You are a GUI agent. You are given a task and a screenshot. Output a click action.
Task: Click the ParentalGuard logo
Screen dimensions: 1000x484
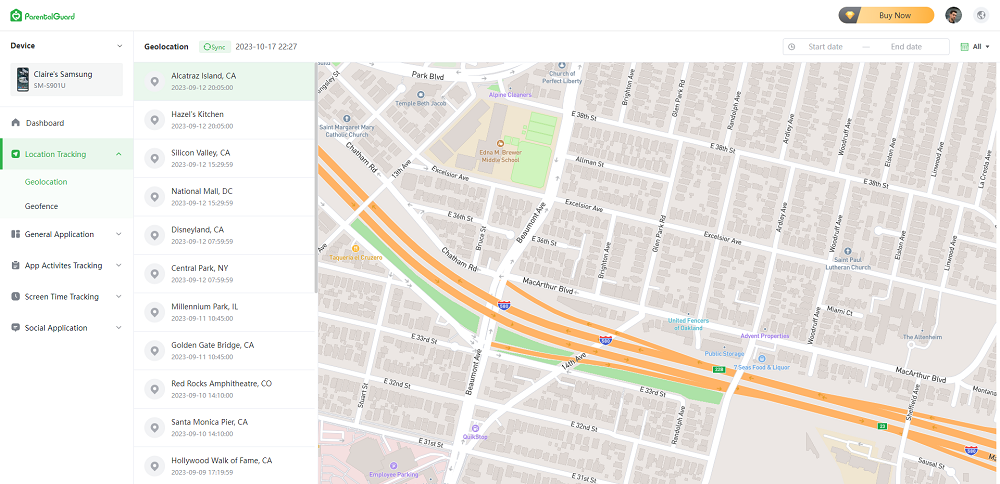(43, 15)
